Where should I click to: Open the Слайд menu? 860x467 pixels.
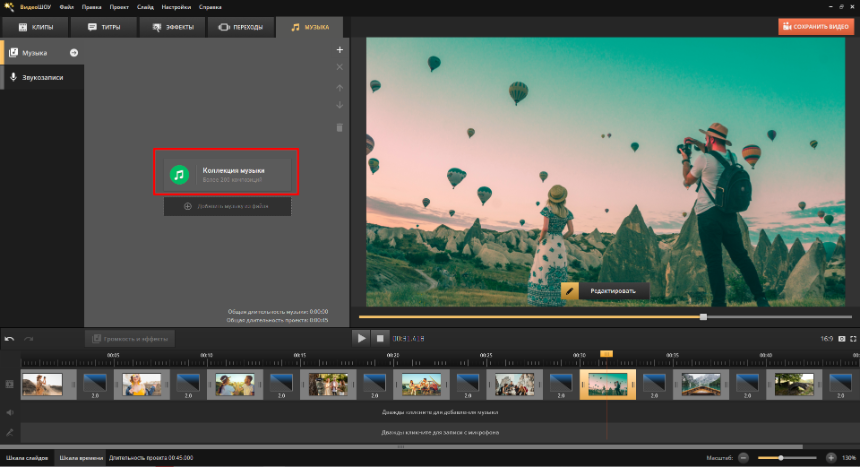pyautogui.click(x=145, y=7)
